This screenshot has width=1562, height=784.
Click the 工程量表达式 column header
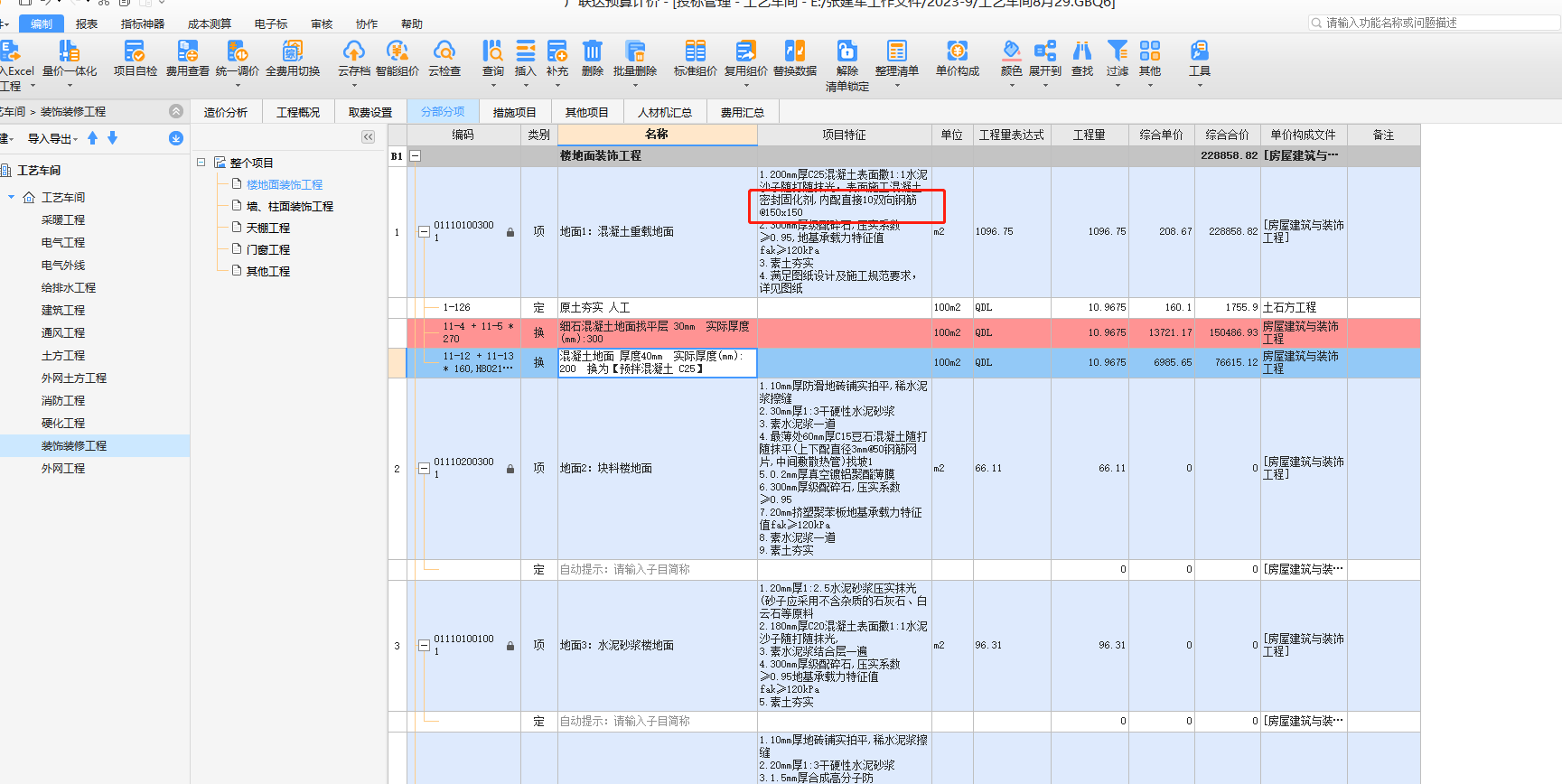(x=1012, y=135)
